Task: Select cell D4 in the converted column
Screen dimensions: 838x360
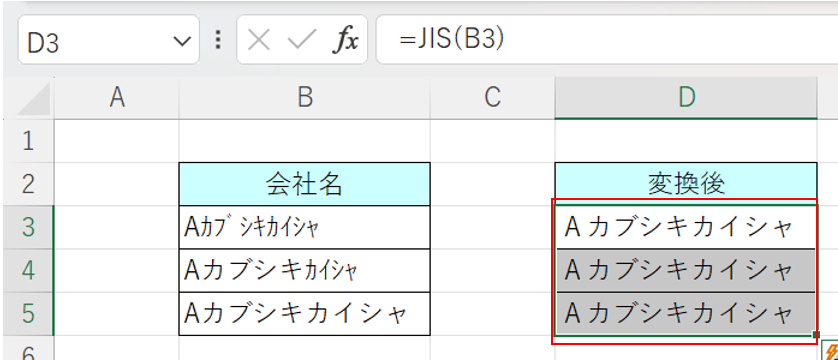Action: point(686,270)
